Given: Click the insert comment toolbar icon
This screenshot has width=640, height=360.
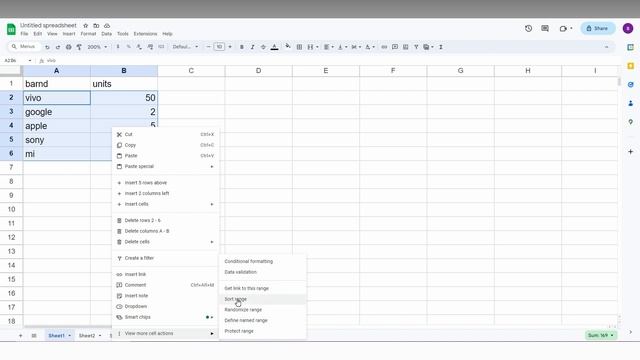Looking at the screenshot, I should point(395,47).
